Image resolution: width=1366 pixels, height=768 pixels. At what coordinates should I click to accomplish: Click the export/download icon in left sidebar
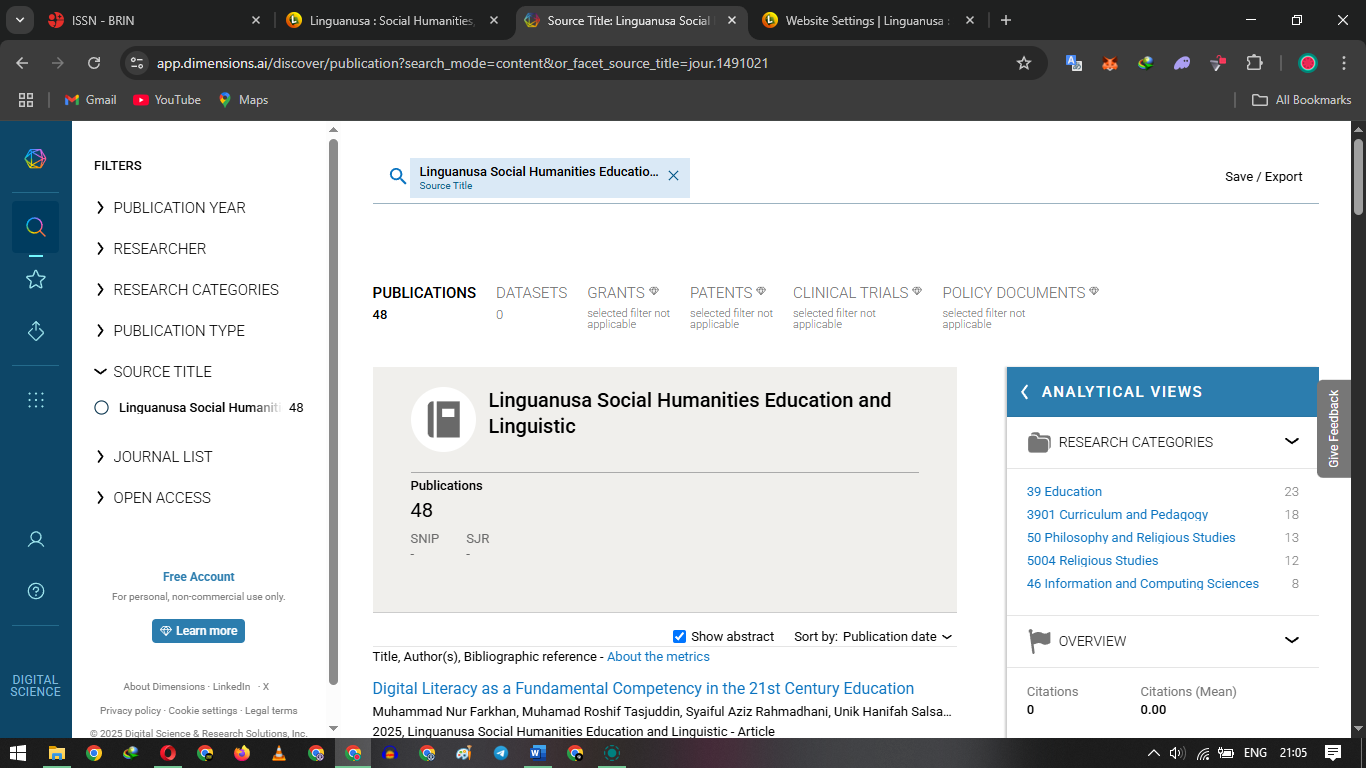[35, 331]
